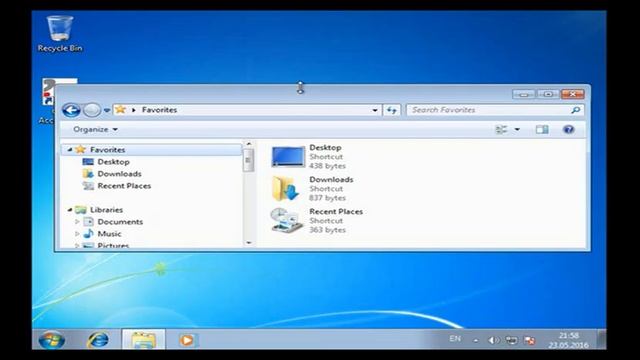640x360 pixels.
Task: Select the Downloads shortcut folder icon
Action: pos(286,188)
